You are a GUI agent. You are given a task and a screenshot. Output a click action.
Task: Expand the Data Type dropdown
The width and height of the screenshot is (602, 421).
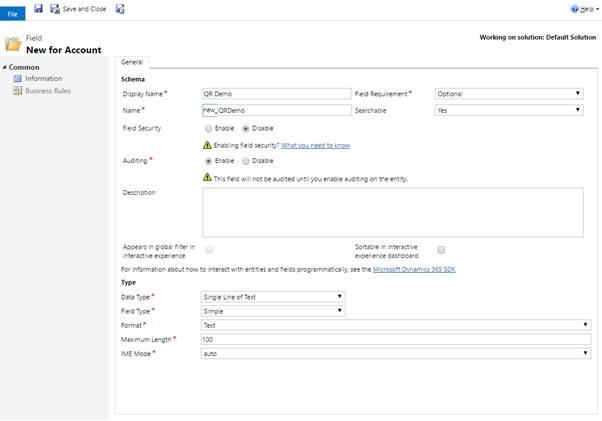pos(272,296)
